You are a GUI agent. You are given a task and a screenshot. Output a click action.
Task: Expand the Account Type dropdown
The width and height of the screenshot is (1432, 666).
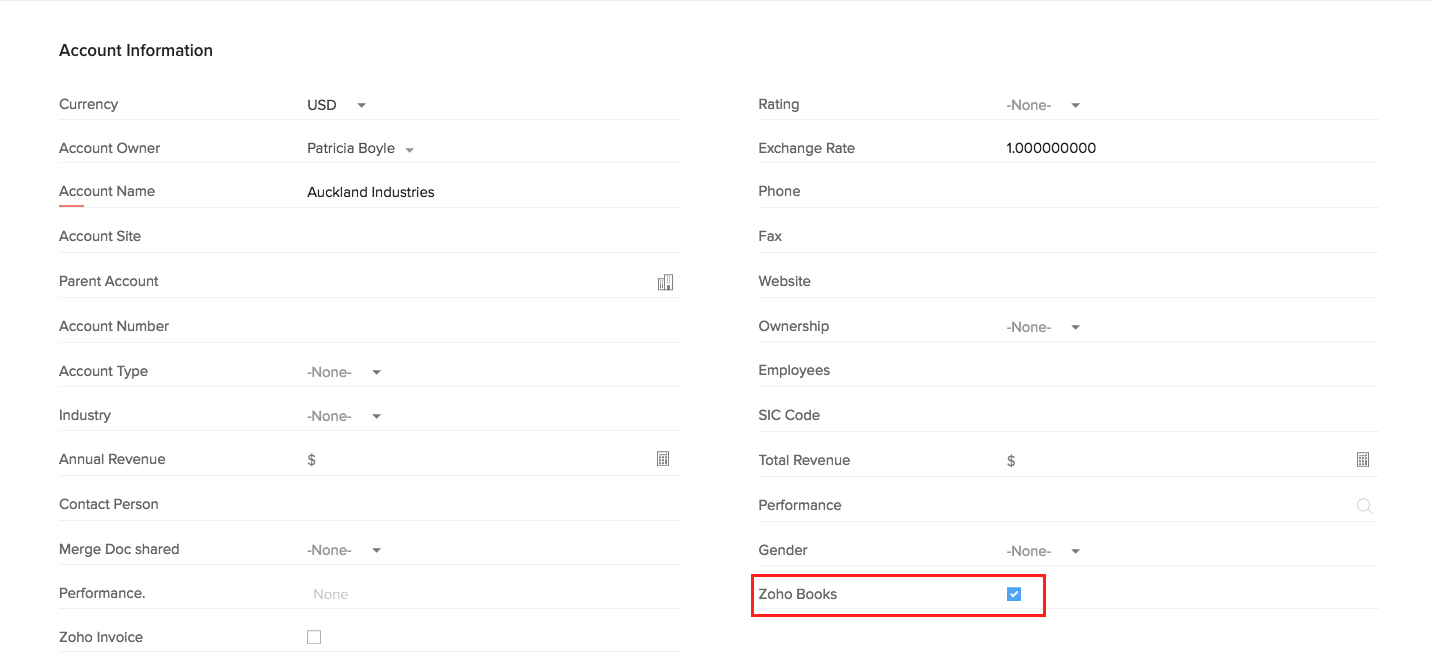point(345,371)
